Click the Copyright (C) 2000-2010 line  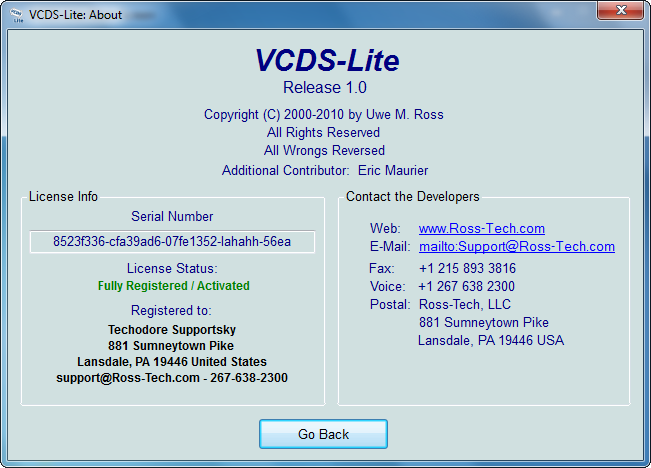[x=323, y=115]
